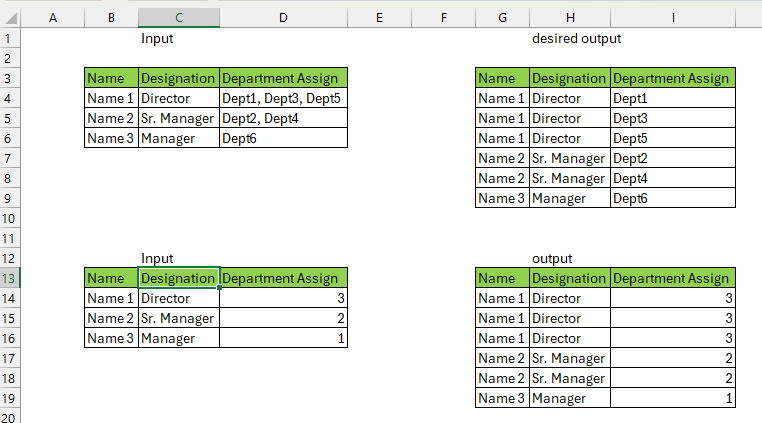Click cell containing "Dept1, Dept3, Dept5"
Viewport: 762px width, 423px height.
[x=283, y=98]
